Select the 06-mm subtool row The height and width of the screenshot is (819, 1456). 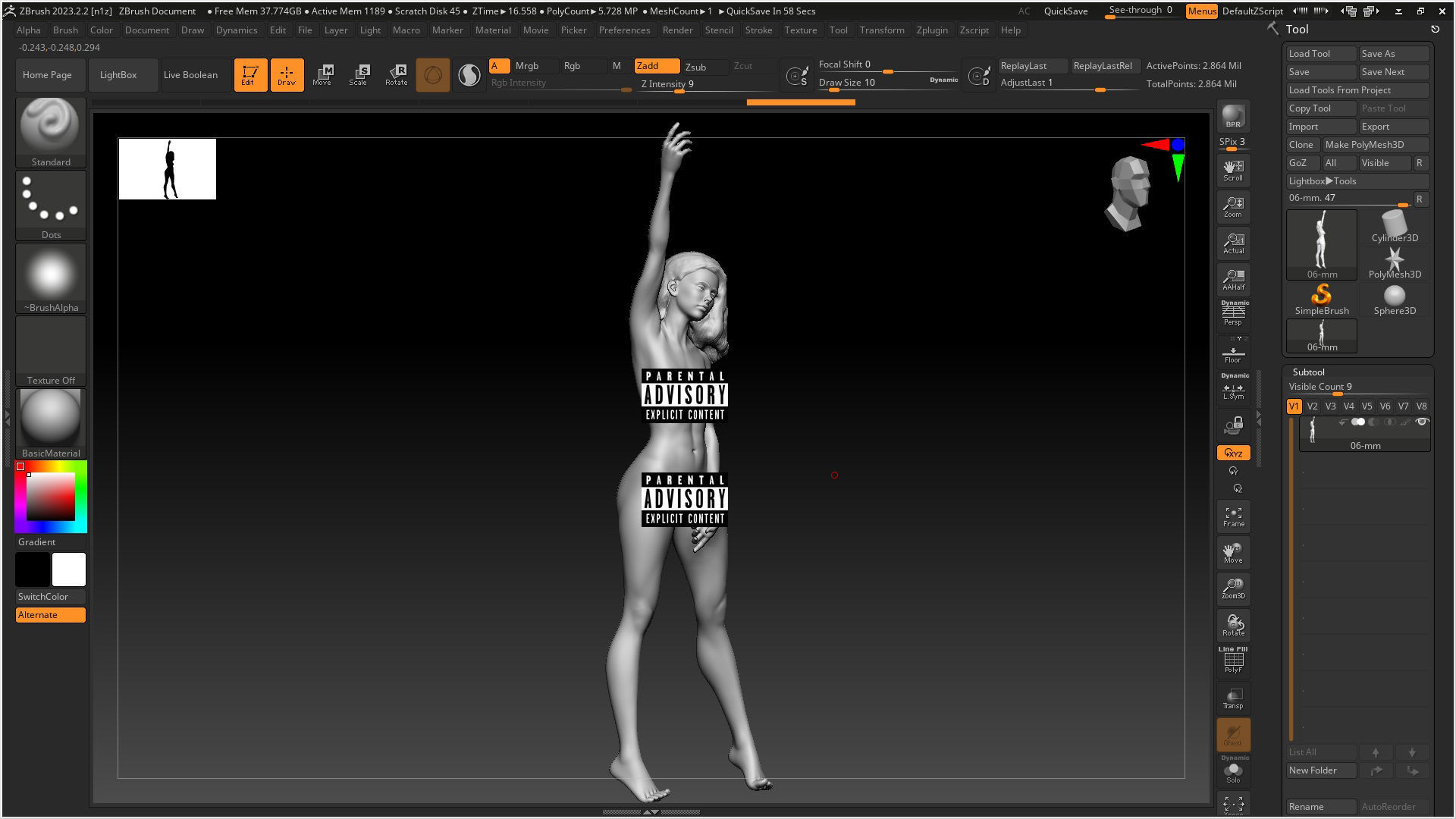click(x=1365, y=434)
